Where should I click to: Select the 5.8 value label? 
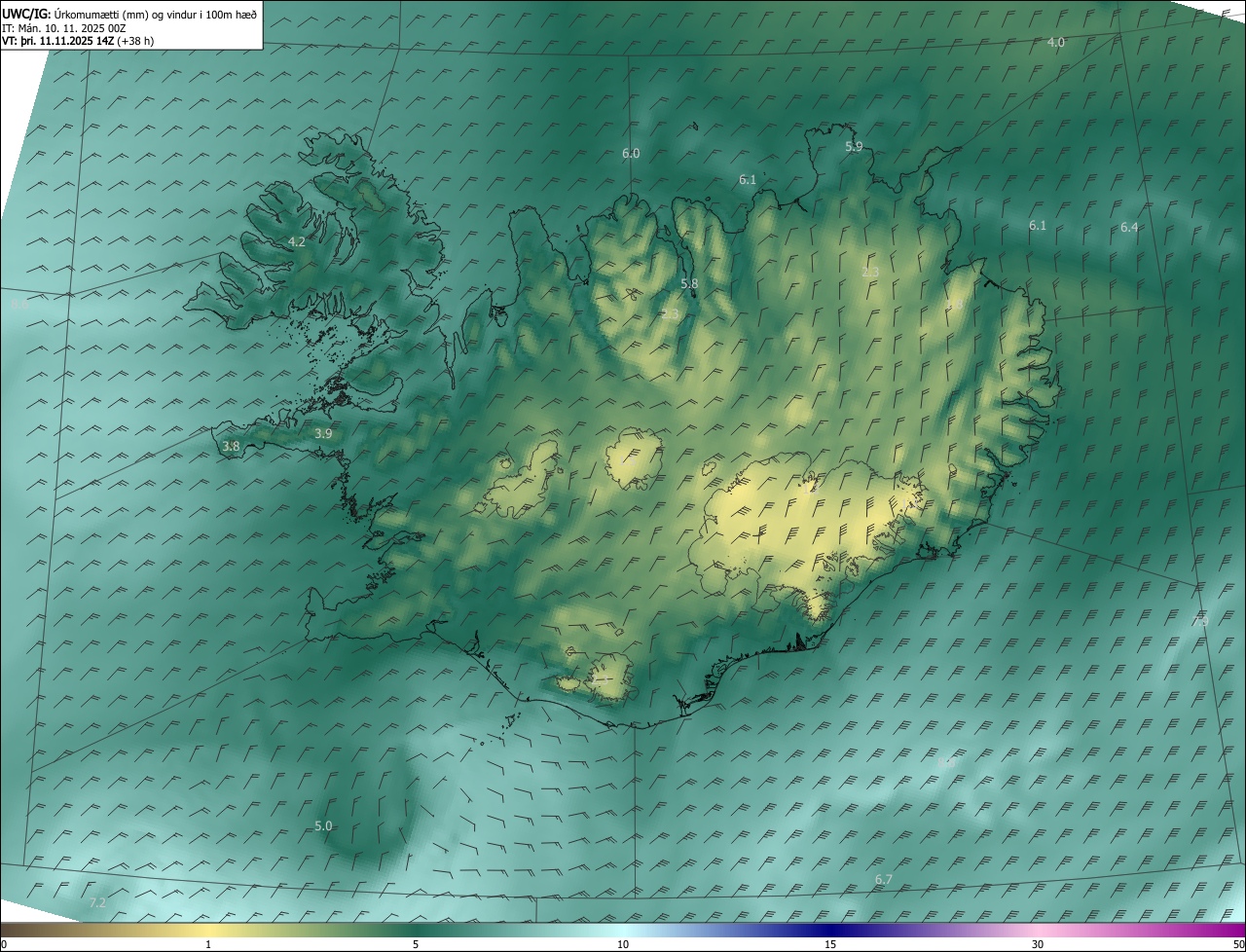coord(689,283)
